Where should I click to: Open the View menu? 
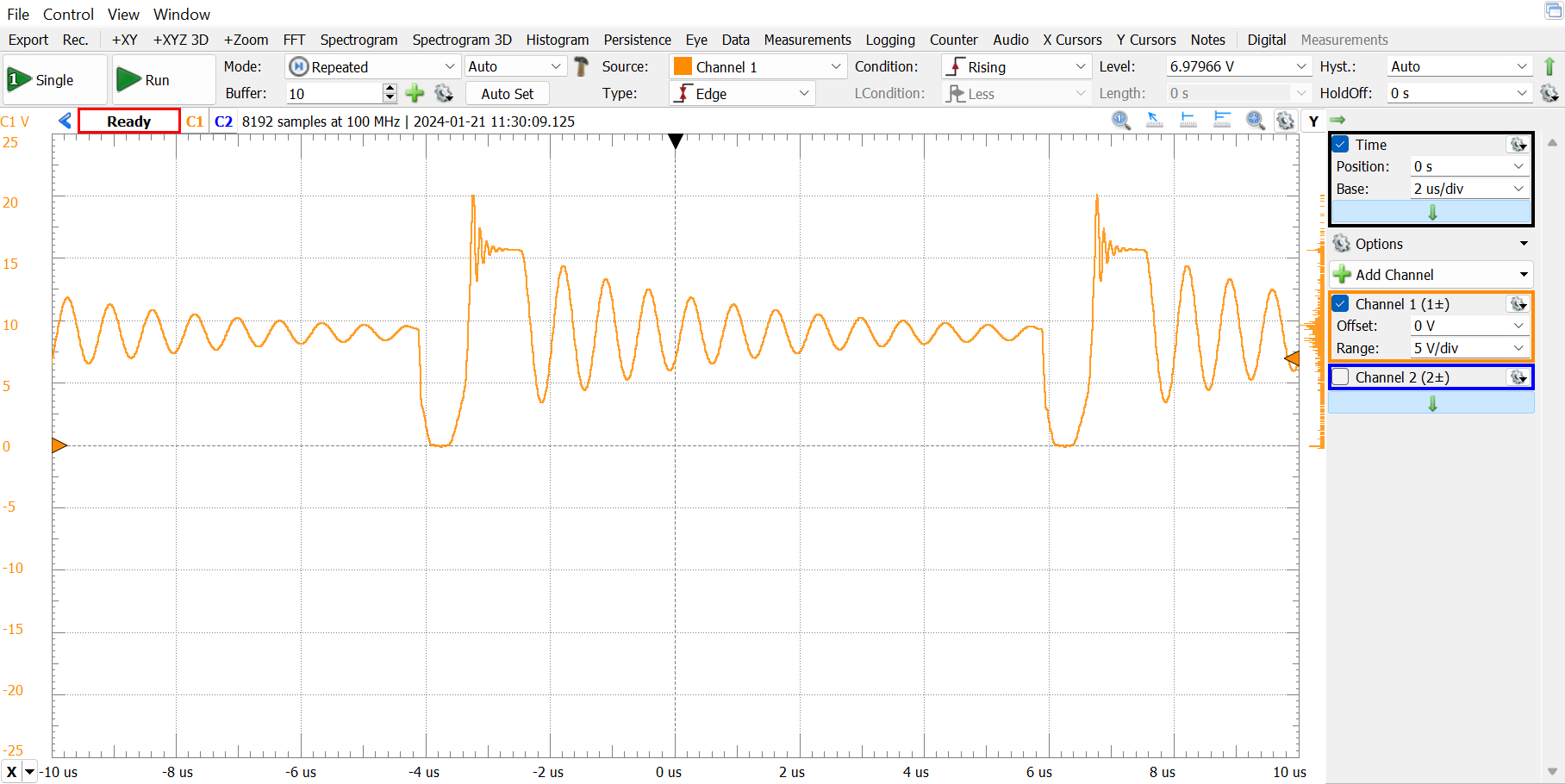pyautogui.click(x=123, y=14)
